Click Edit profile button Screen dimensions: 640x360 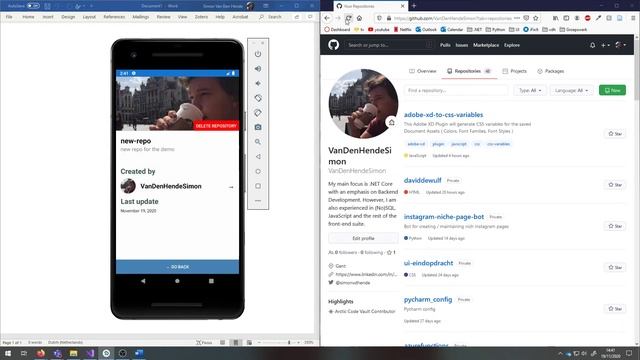click(363, 238)
